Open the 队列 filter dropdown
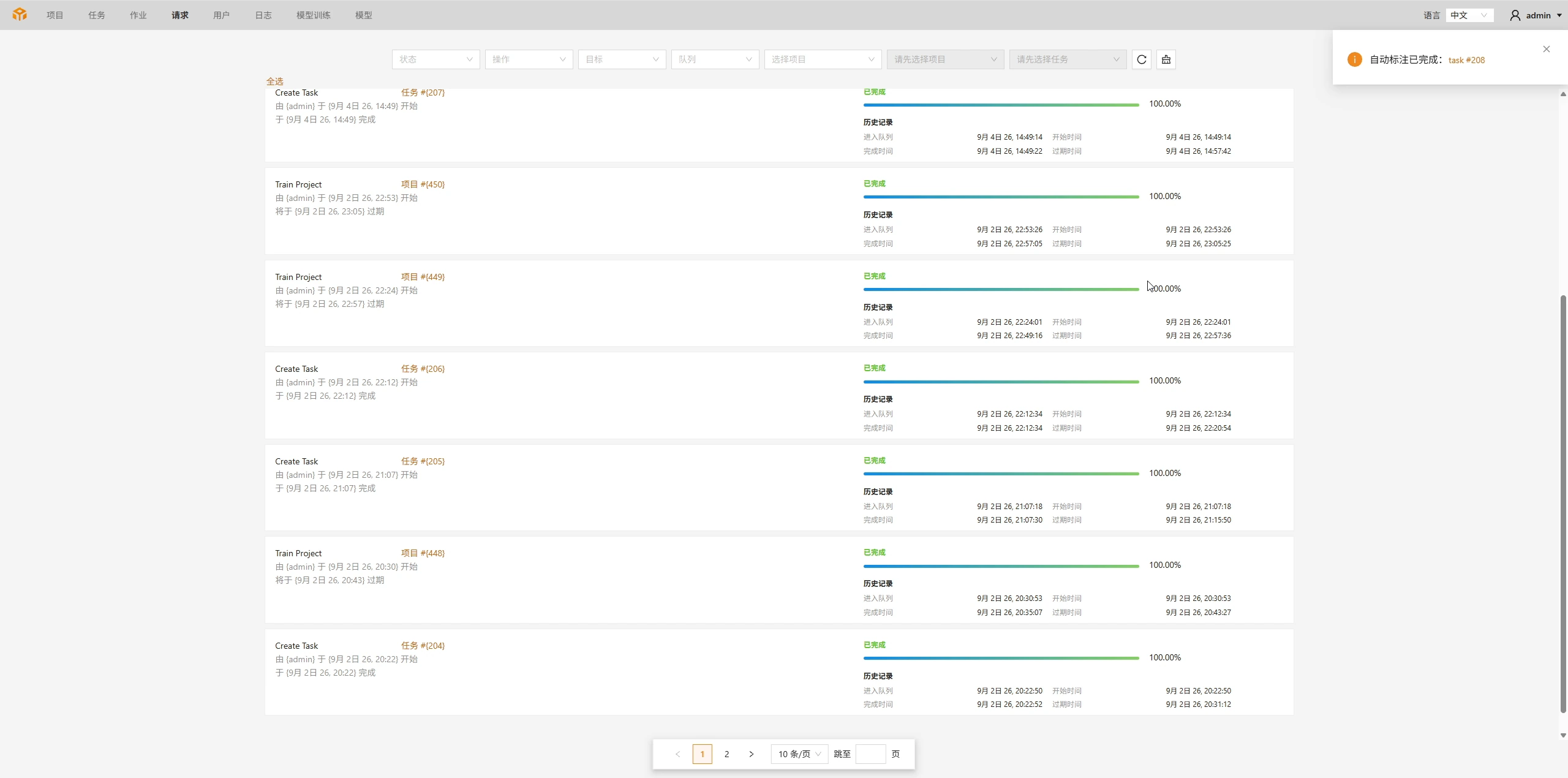This screenshot has height=778, width=1568. click(x=715, y=59)
